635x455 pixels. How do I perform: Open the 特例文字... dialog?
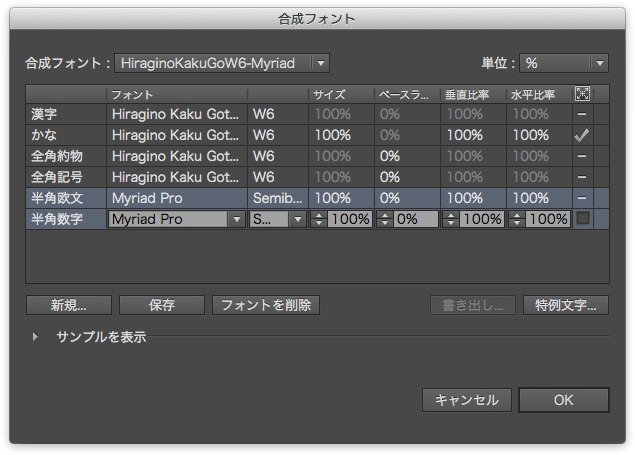click(x=565, y=305)
